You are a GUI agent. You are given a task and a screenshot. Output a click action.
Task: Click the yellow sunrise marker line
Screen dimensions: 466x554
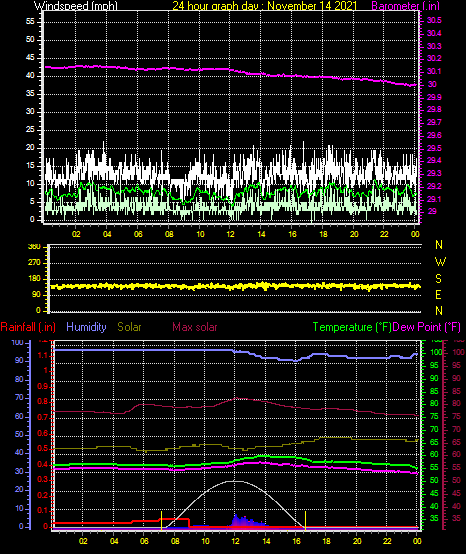click(x=161, y=520)
